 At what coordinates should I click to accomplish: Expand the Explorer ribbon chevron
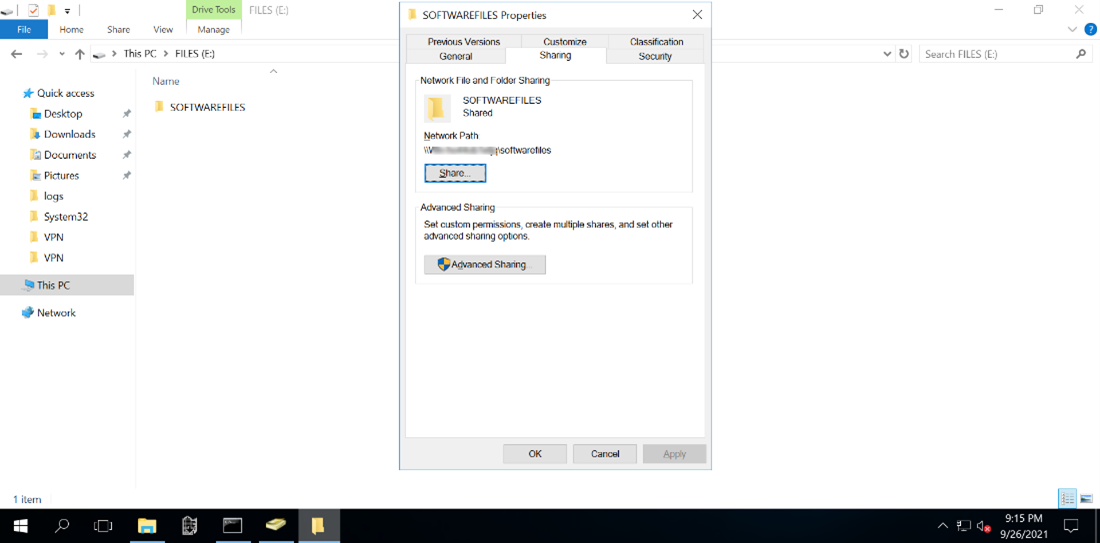point(1071,29)
